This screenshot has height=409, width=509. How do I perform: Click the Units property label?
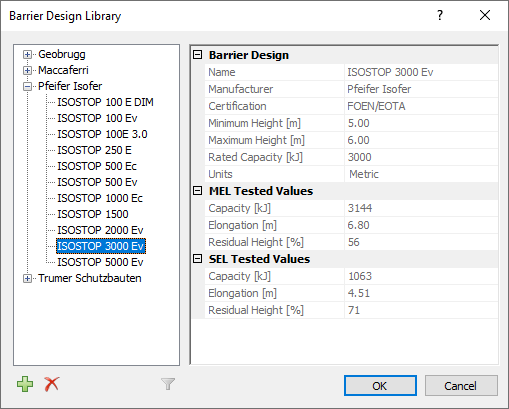pyautogui.click(x=220, y=174)
